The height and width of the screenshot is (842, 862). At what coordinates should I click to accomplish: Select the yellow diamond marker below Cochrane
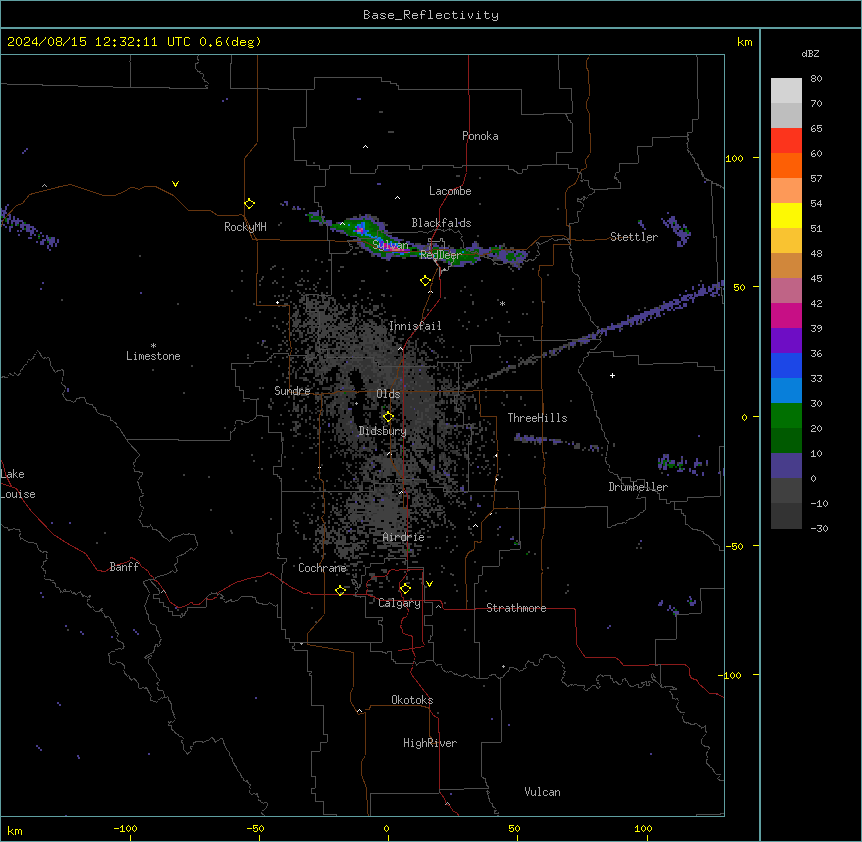(x=340, y=590)
